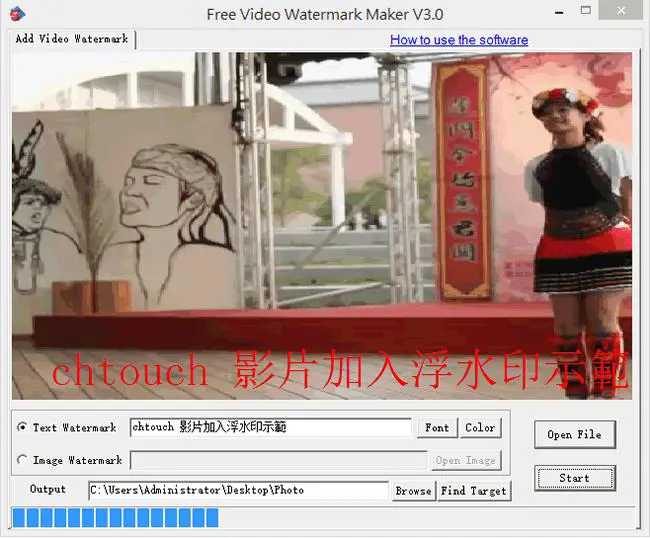Screen dimensions: 650x538
Task: Maximize the Watermark Maker window
Action: pyautogui.click(x=586, y=11)
